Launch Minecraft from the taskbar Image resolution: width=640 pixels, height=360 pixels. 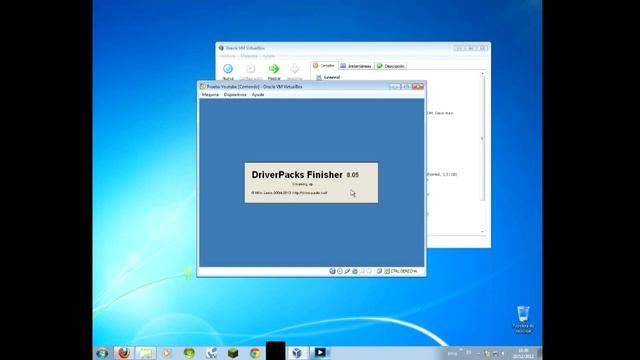[233, 353]
